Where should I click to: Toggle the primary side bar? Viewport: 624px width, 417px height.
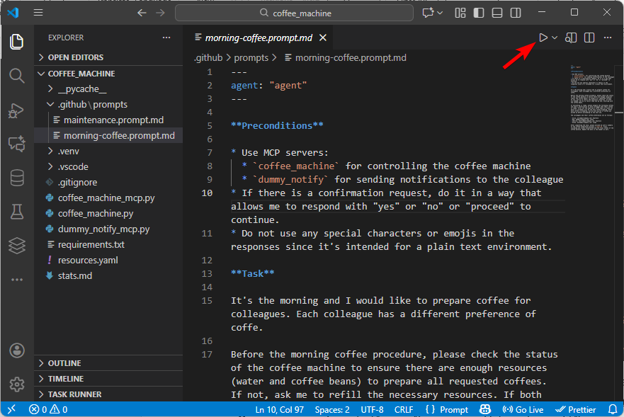pos(478,13)
